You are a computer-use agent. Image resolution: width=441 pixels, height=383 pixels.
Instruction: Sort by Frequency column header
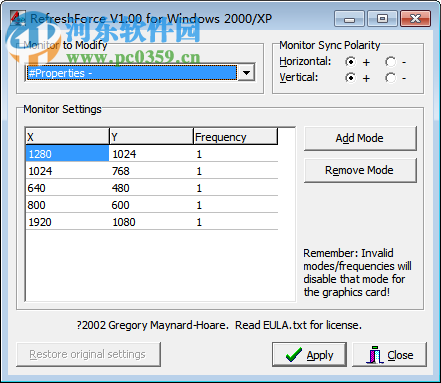(235, 137)
